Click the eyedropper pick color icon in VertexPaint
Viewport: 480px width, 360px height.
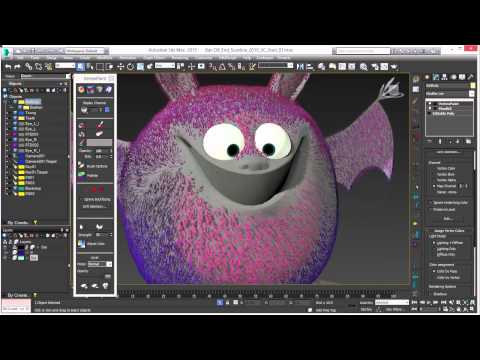pos(82,143)
